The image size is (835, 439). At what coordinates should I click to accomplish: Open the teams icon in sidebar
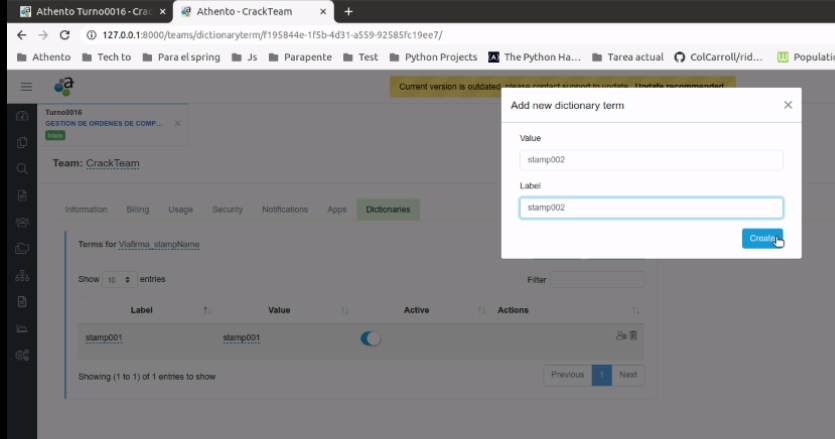pyautogui.click(x=22, y=221)
